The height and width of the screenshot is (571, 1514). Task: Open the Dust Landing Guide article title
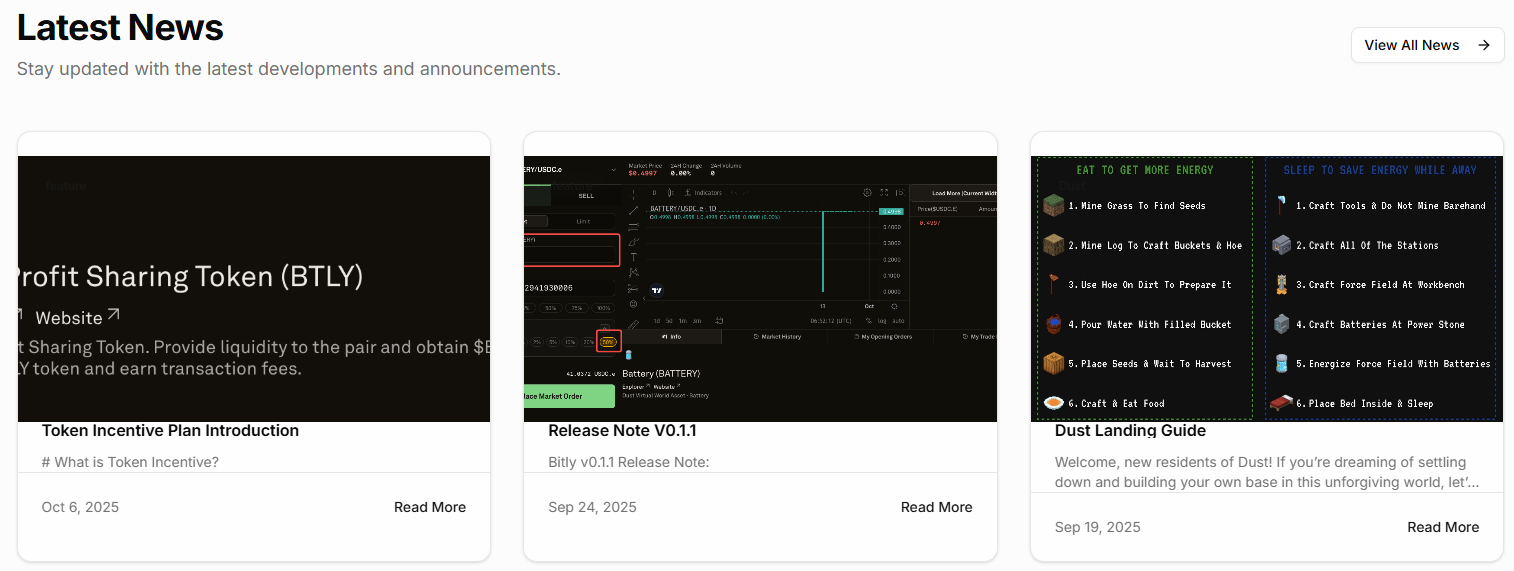[1130, 431]
